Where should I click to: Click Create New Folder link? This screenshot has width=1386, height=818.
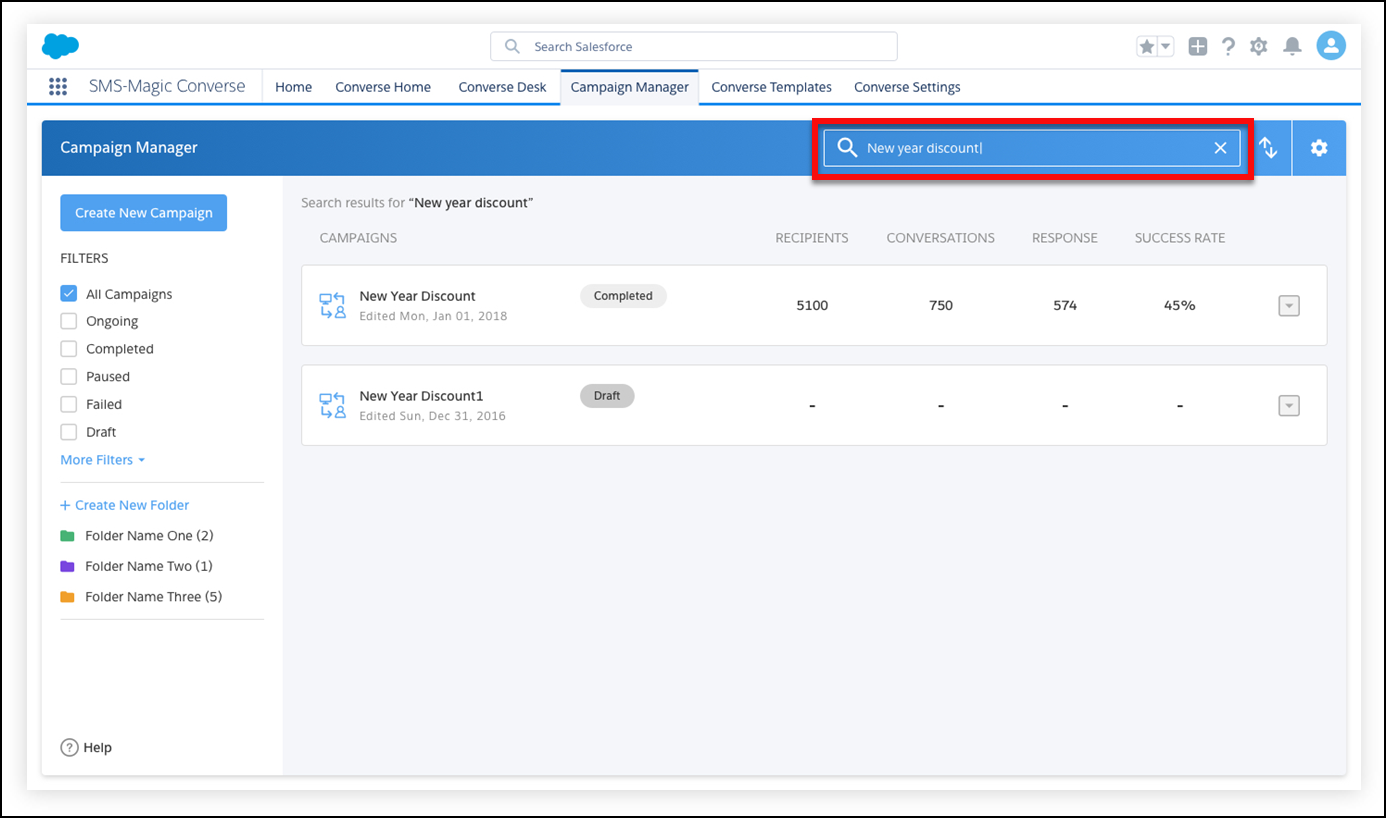click(124, 505)
